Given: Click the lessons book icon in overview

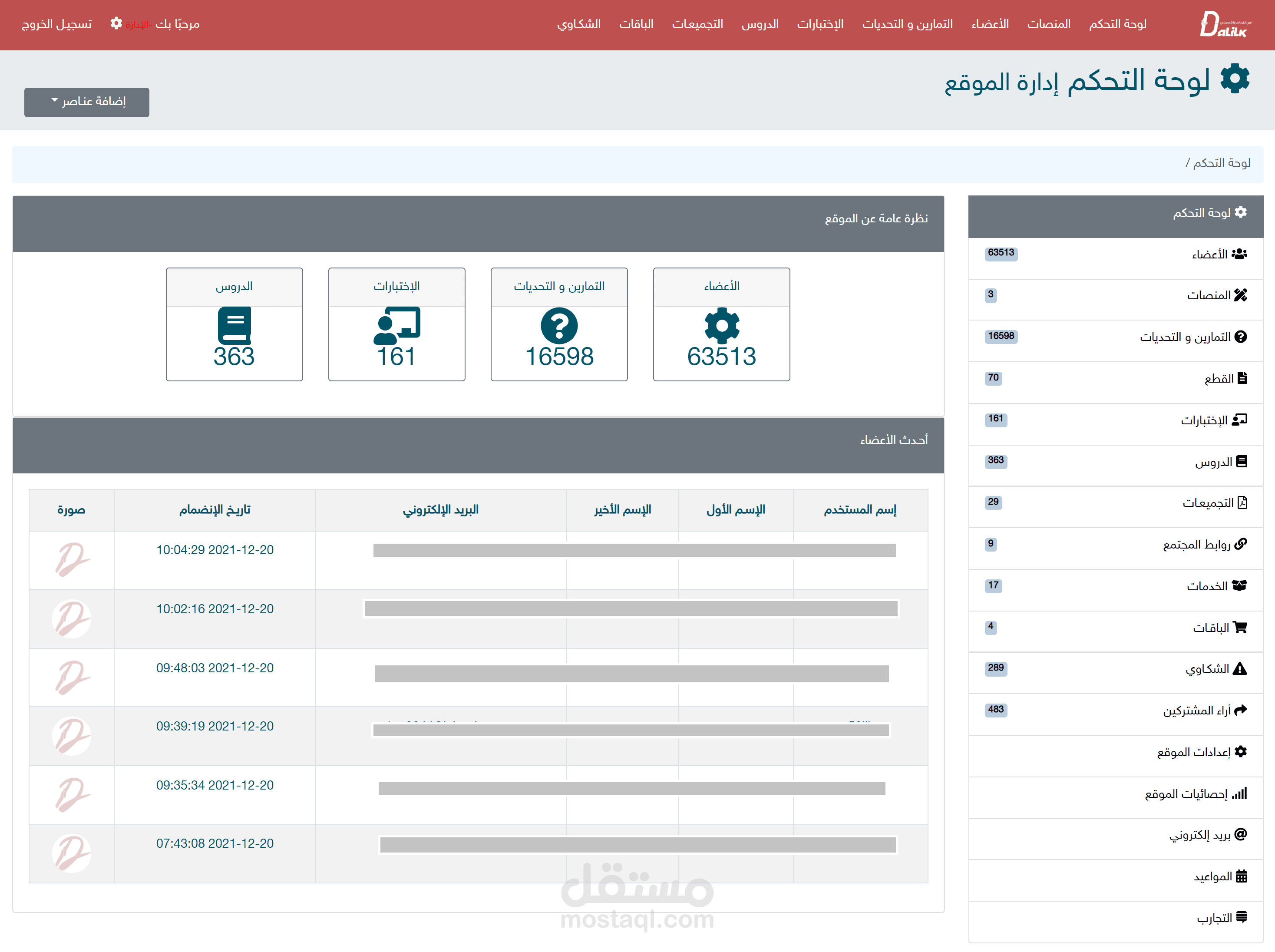Looking at the screenshot, I should [234, 325].
